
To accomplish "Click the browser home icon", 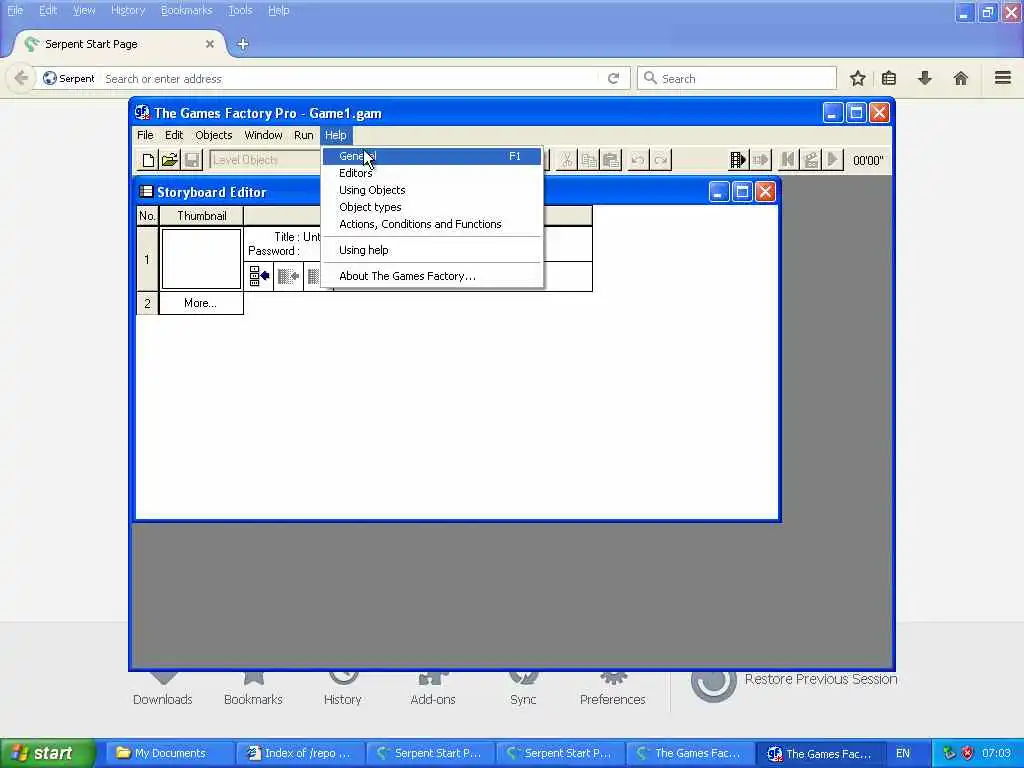I will pyautogui.click(x=960, y=78).
